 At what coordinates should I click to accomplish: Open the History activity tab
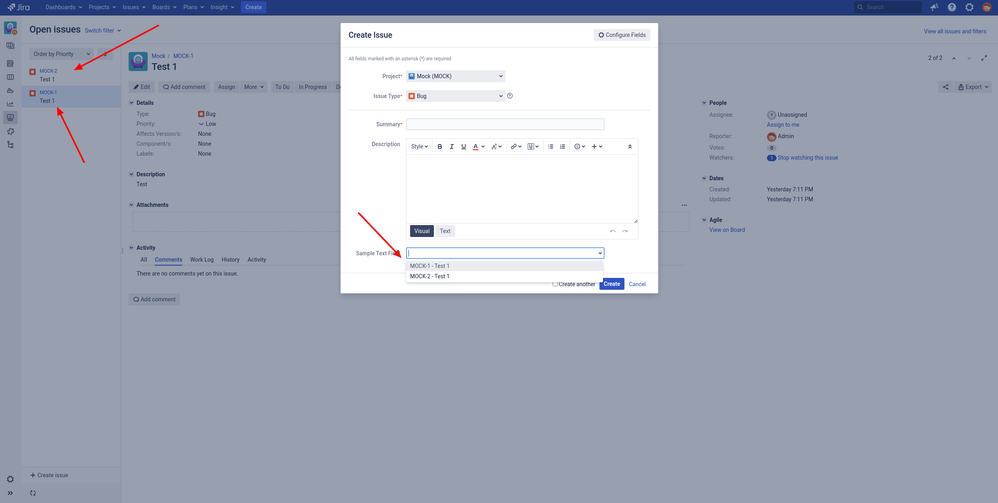[230, 260]
